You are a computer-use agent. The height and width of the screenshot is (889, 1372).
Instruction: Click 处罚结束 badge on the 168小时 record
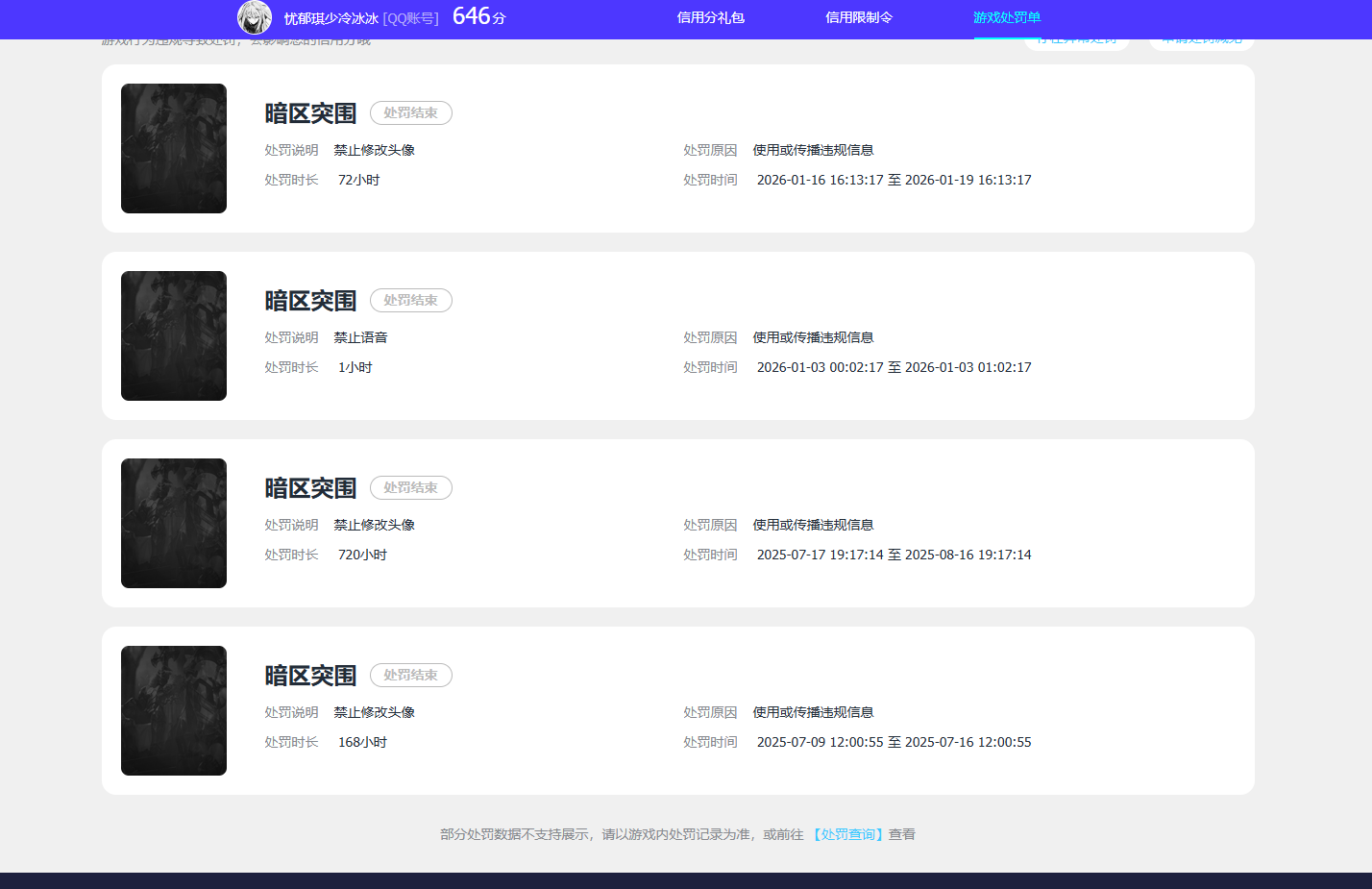tap(410, 675)
